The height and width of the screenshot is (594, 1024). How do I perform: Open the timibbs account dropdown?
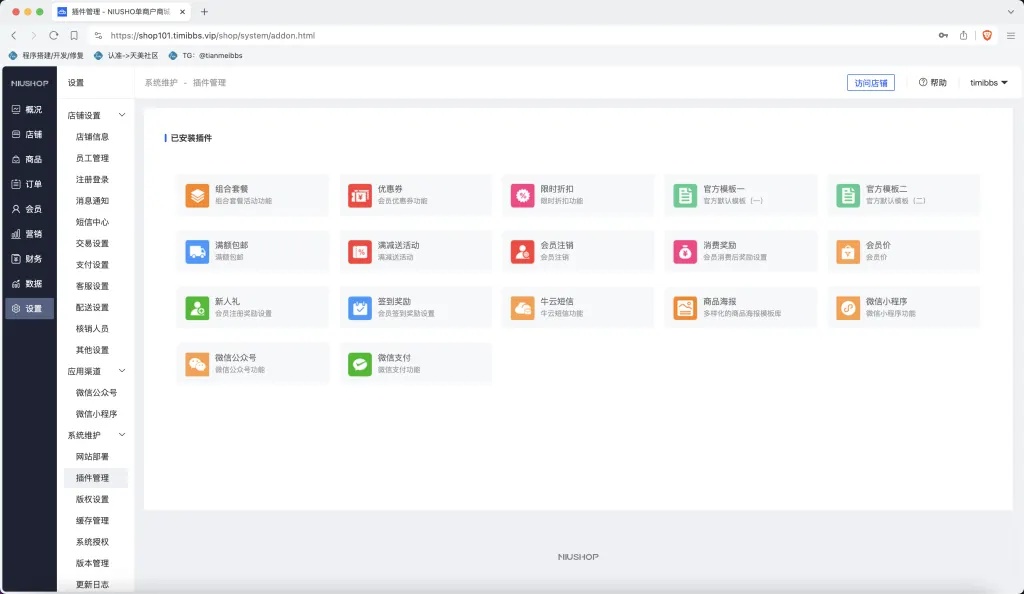click(988, 83)
